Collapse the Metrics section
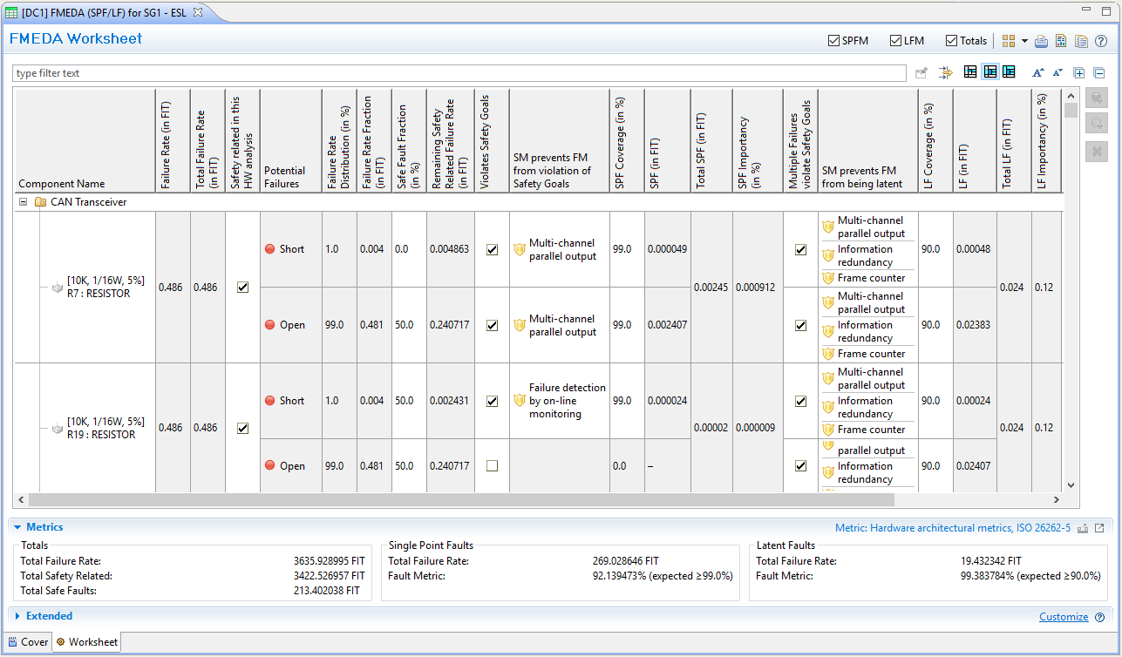Screen dimensions: 1122x657 18,527
